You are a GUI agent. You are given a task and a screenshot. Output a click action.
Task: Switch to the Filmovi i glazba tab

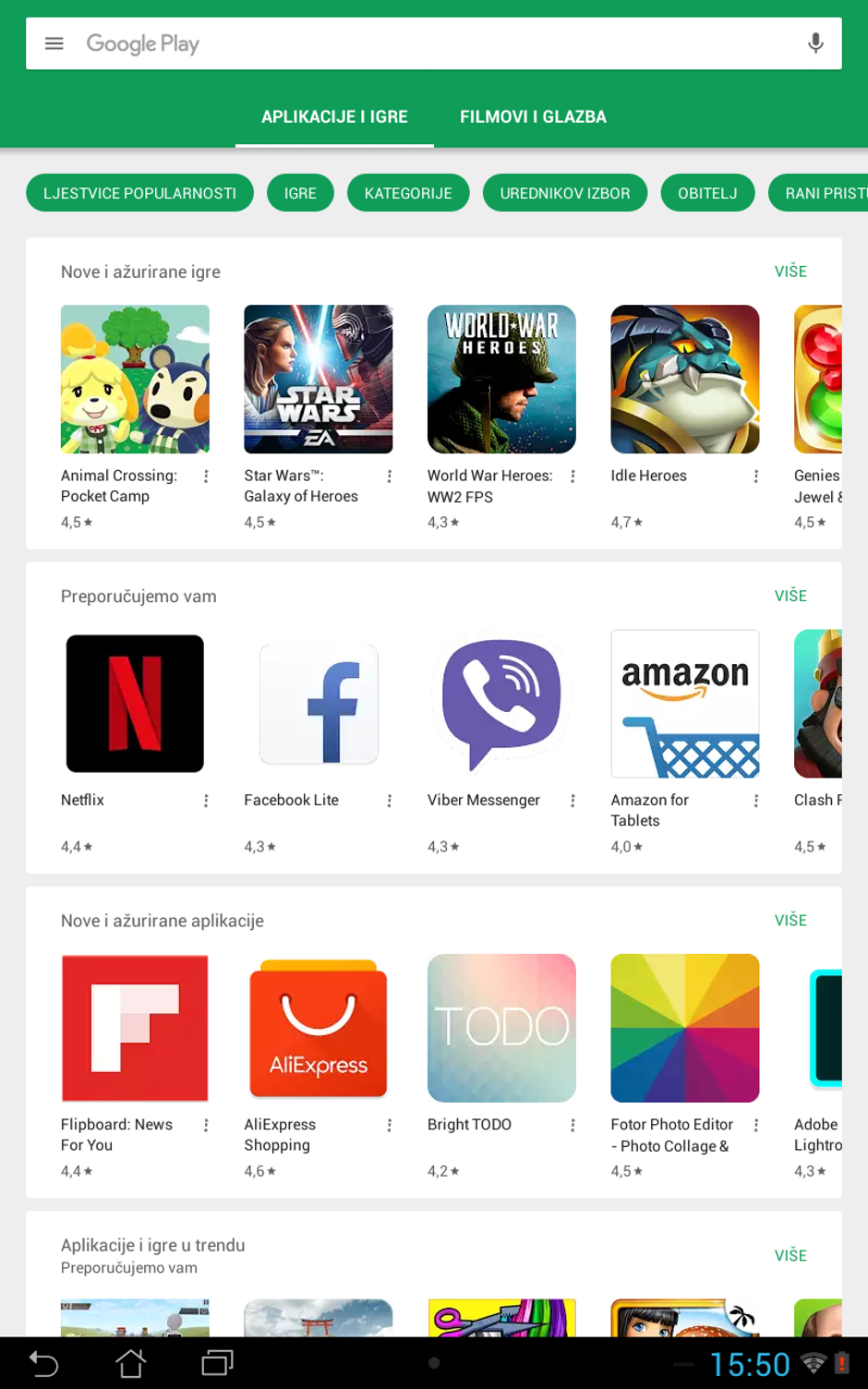[x=534, y=117]
